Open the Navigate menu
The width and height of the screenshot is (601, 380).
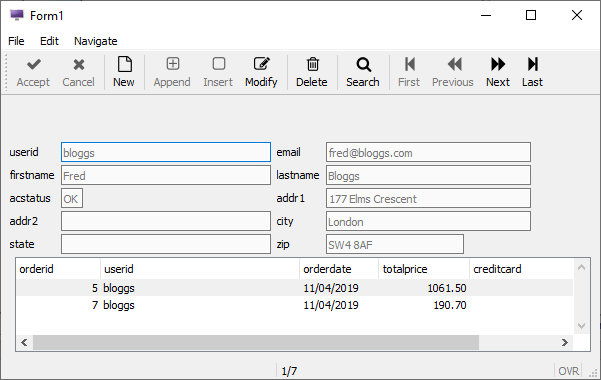(x=95, y=41)
